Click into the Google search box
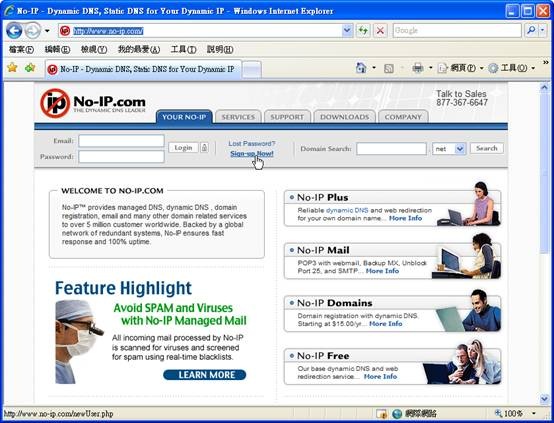The height and width of the screenshot is (423, 554). pyautogui.click(x=457, y=31)
